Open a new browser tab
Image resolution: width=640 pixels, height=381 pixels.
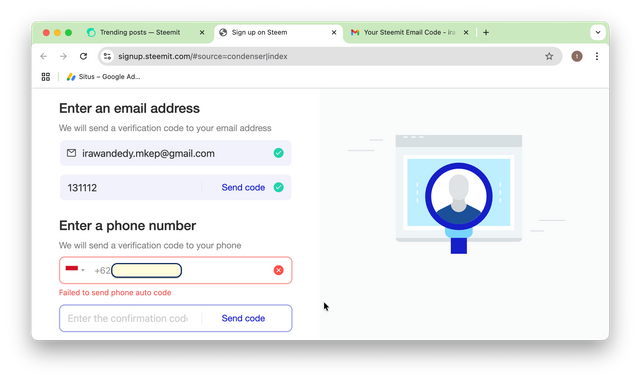coord(486,32)
